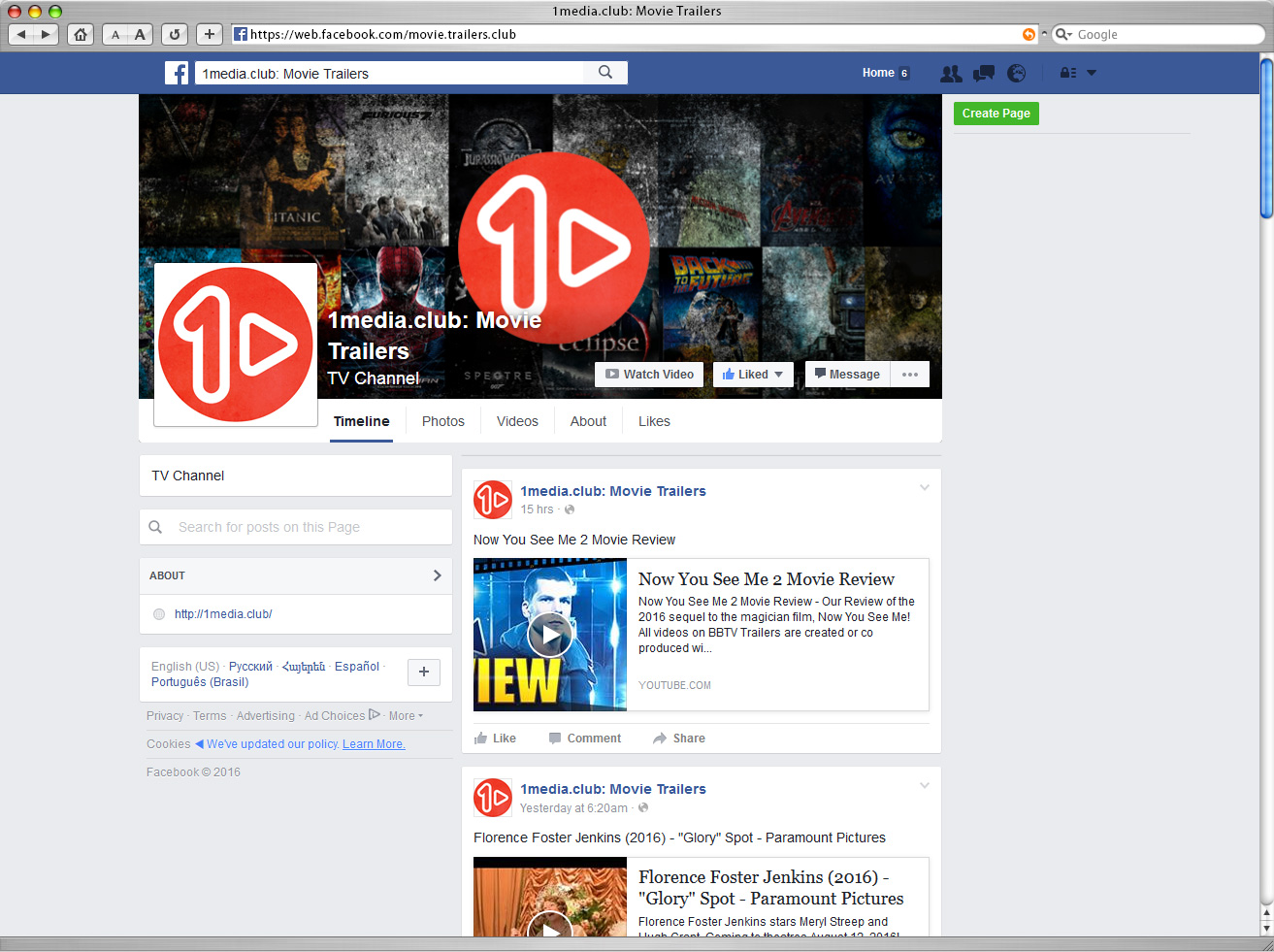Reload the page with refresh button
Image resolution: width=1274 pixels, height=952 pixels.
[175, 34]
